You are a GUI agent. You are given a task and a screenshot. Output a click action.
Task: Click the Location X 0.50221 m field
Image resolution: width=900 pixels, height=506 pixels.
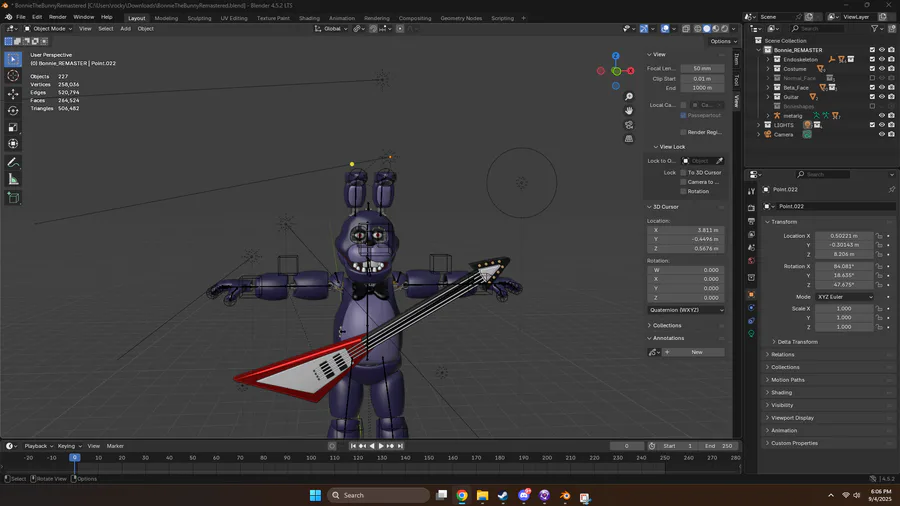point(844,236)
